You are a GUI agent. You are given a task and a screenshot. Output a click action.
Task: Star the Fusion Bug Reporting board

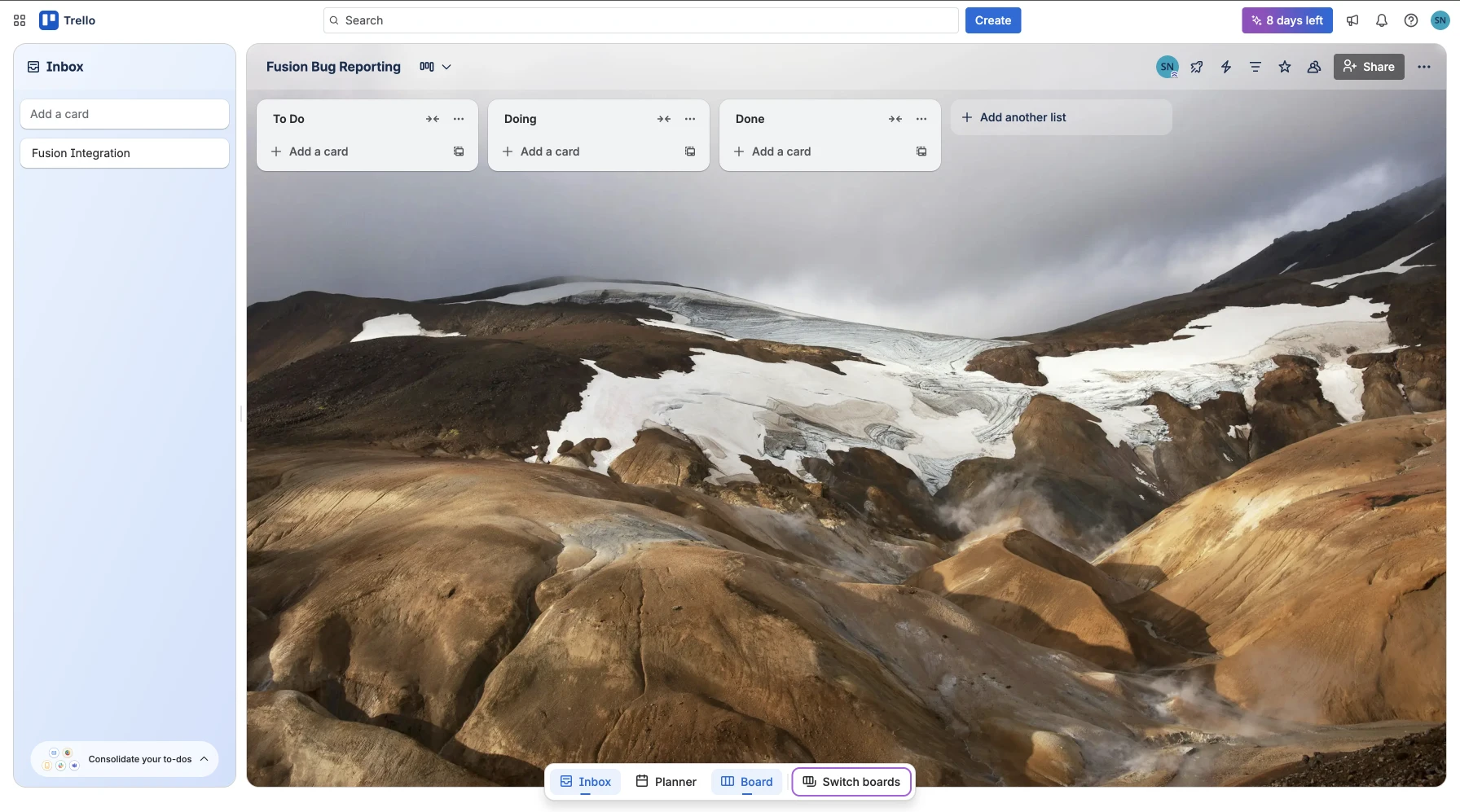[1284, 67]
